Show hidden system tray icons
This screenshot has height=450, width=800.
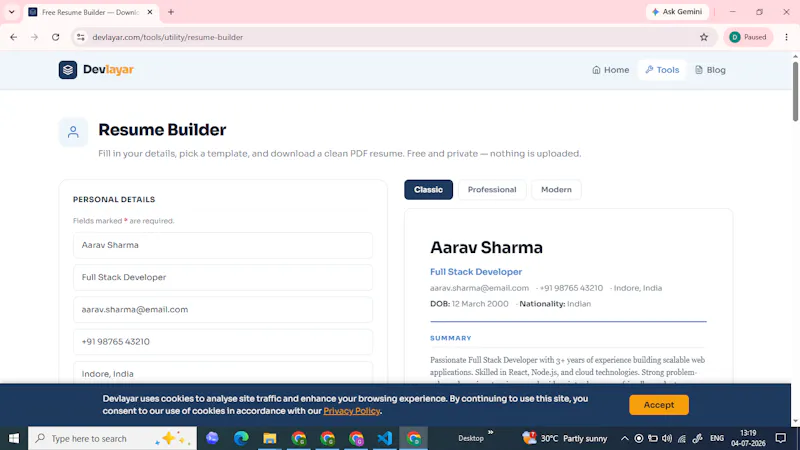(624, 438)
